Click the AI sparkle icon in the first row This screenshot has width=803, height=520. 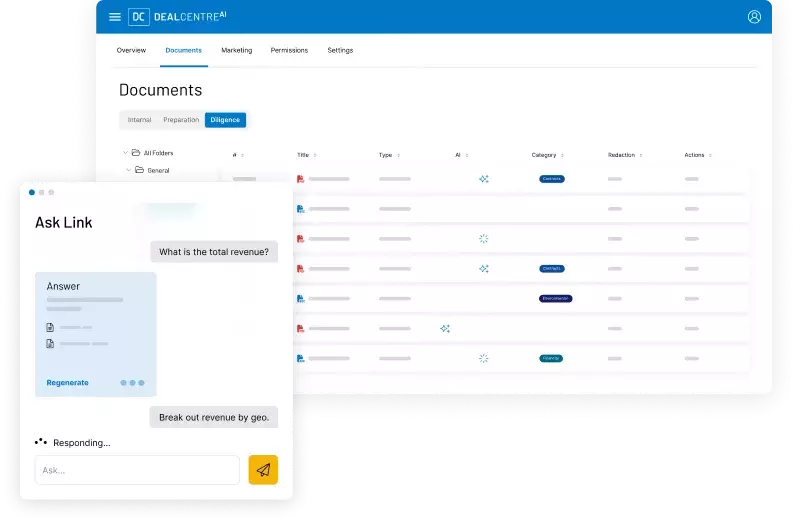click(483, 179)
